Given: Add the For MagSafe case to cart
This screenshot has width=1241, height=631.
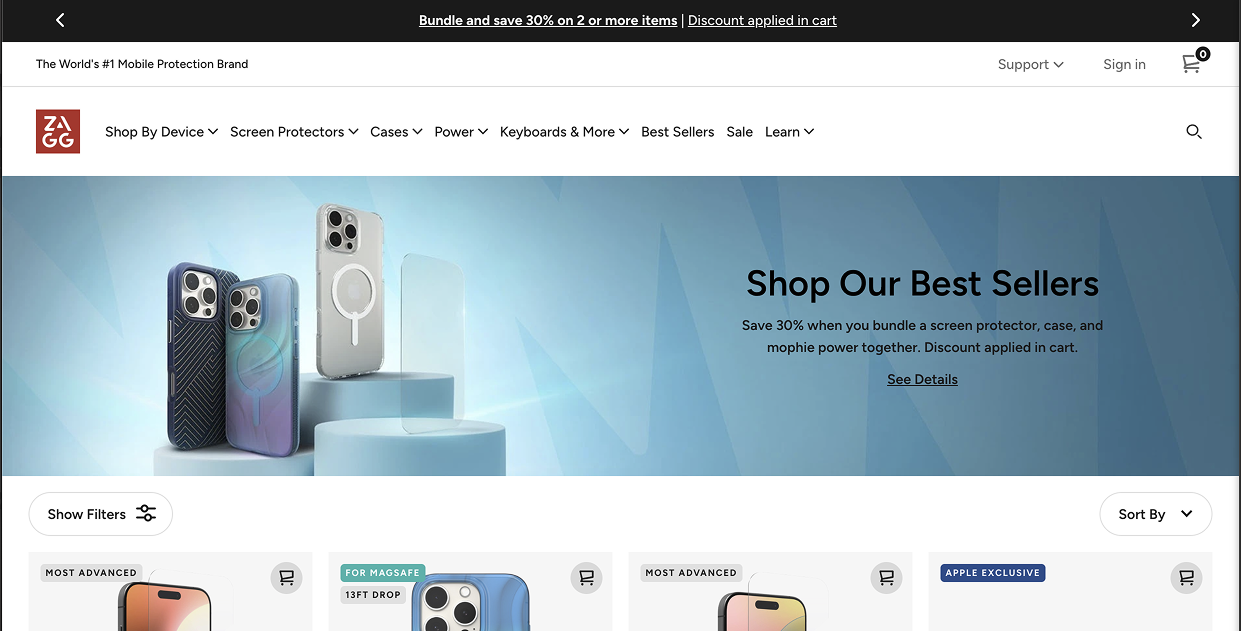Looking at the screenshot, I should pos(587,577).
